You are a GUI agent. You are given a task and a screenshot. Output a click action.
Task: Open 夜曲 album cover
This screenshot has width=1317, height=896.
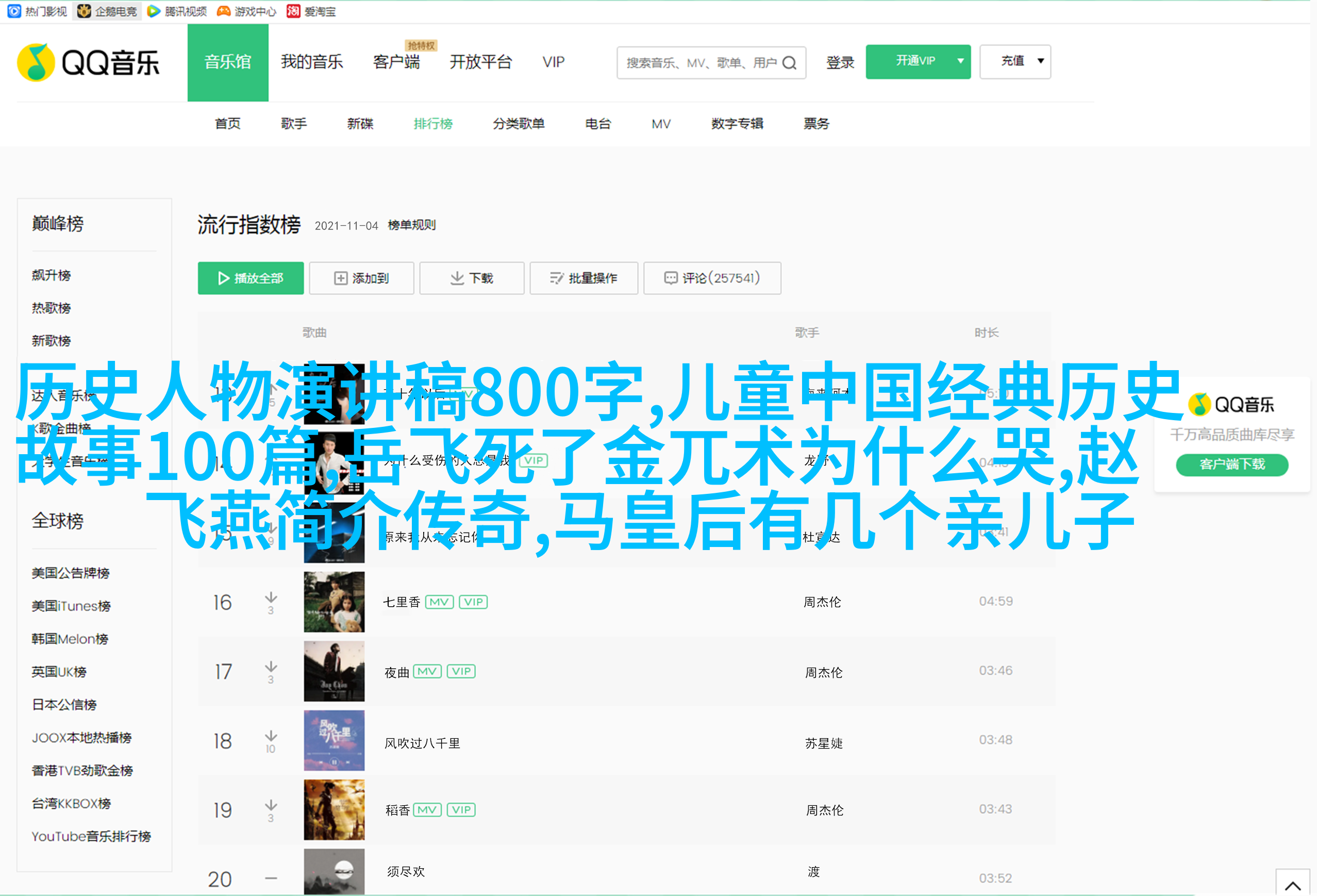click(334, 671)
